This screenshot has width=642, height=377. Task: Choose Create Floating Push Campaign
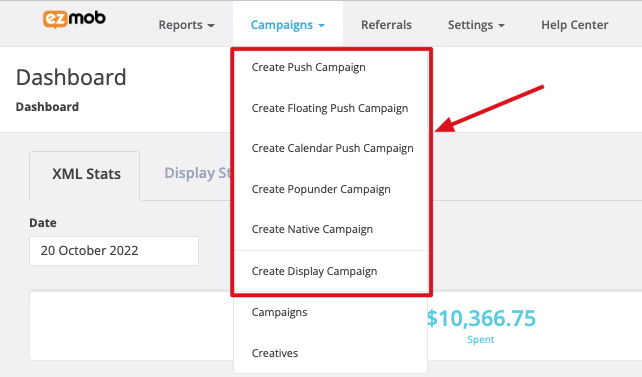(x=330, y=108)
